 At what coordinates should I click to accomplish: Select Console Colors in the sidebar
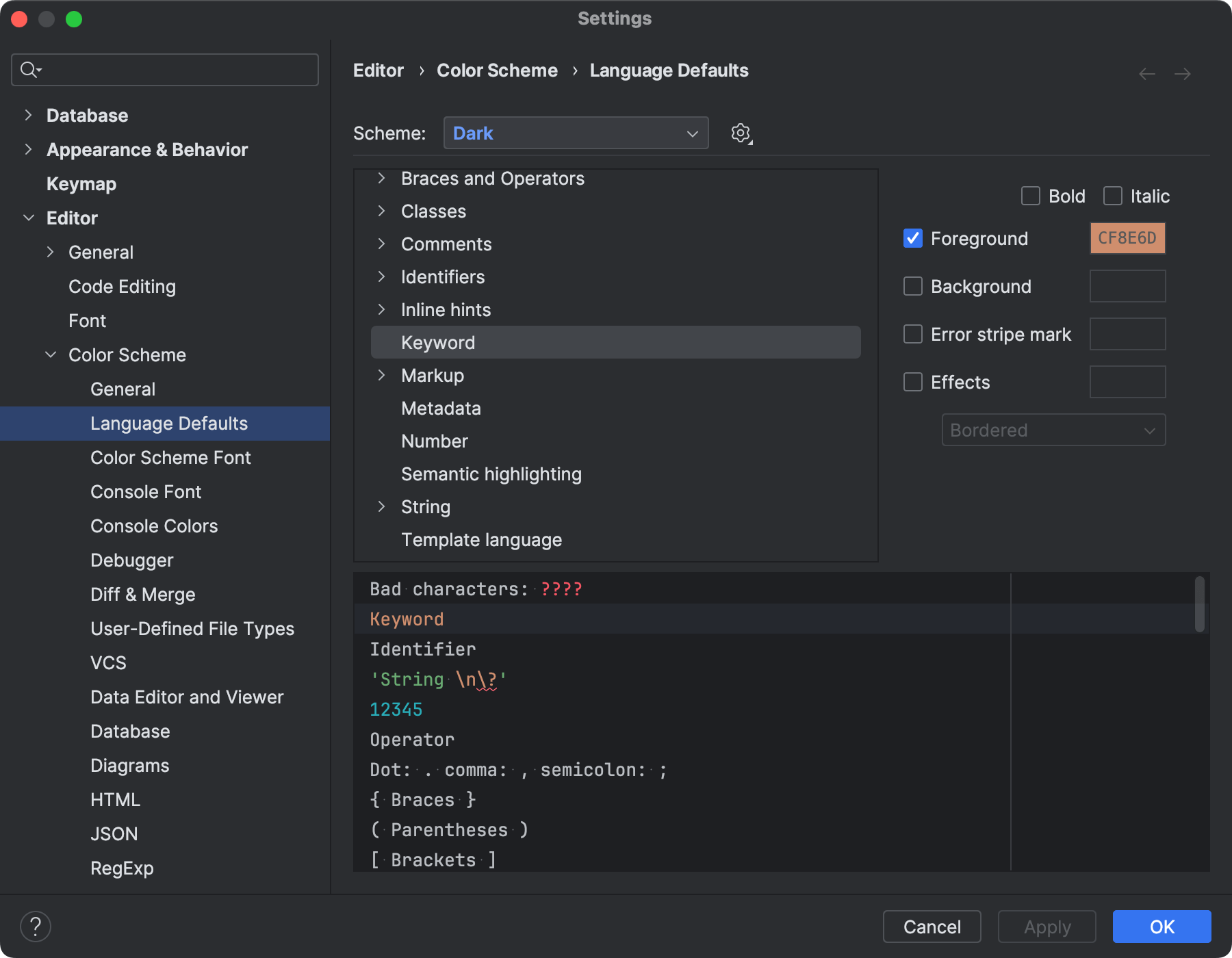(x=153, y=526)
